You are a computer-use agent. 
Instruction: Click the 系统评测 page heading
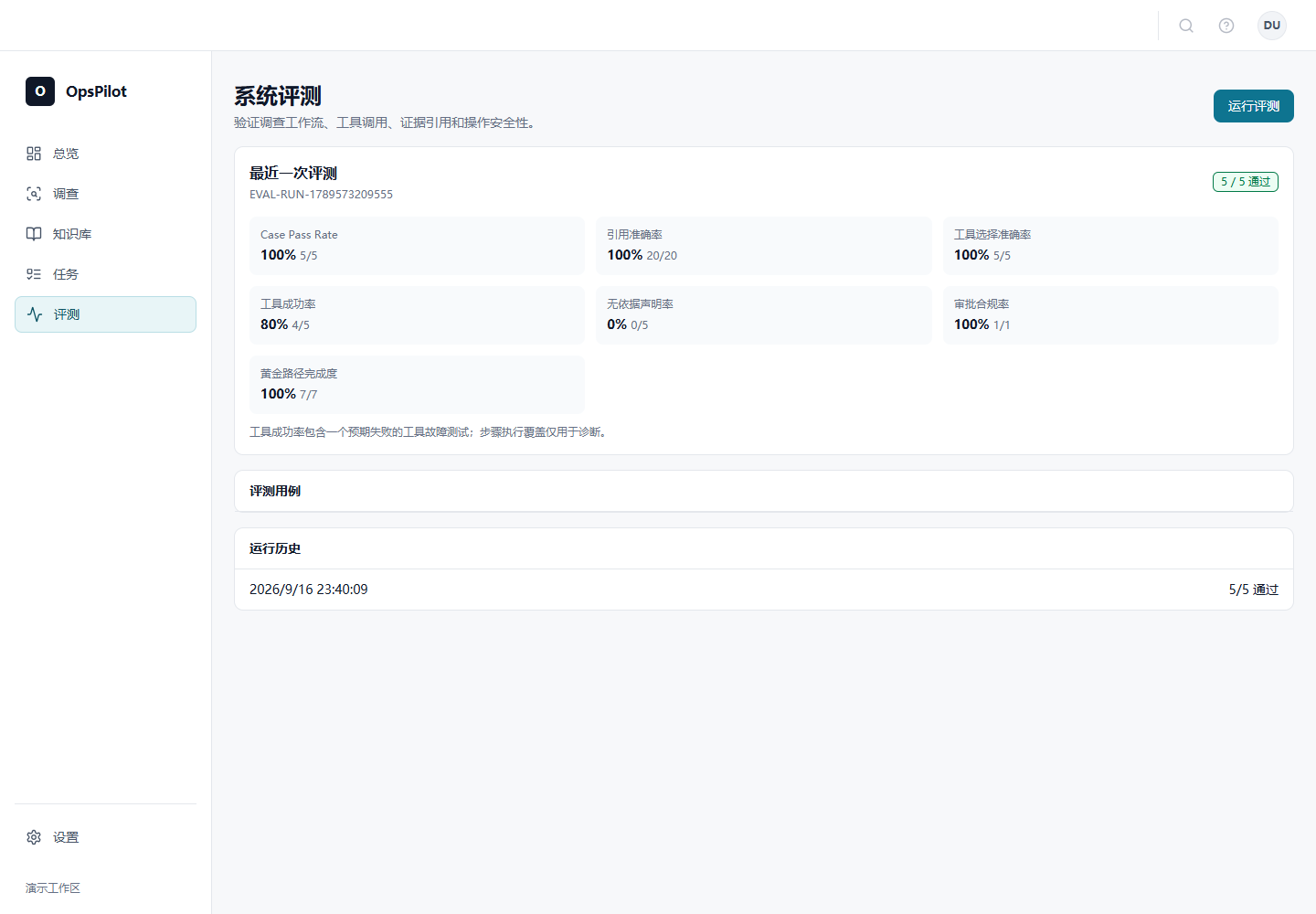[278, 96]
